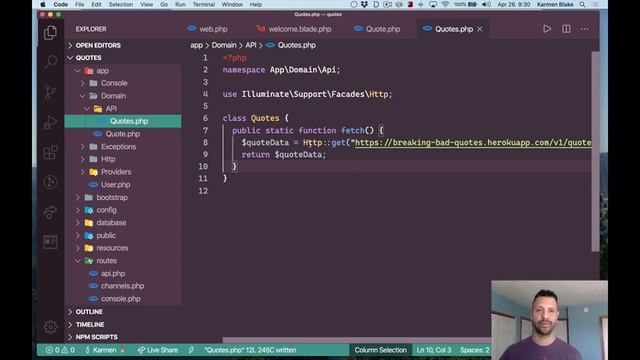
Task: Open the editor More Actions menu
Action: tap(584, 29)
